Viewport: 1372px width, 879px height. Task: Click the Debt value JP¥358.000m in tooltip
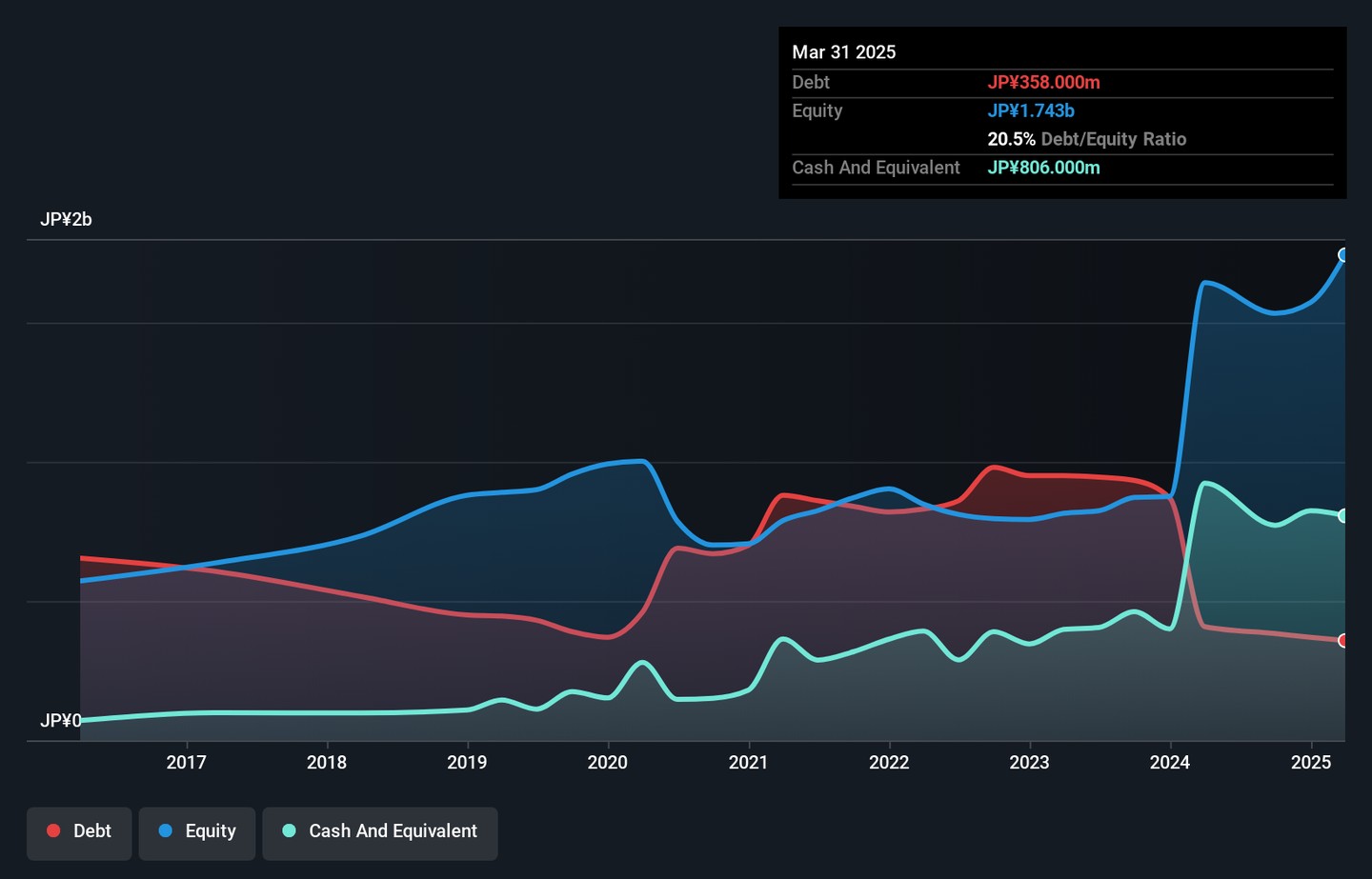click(x=1043, y=83)
